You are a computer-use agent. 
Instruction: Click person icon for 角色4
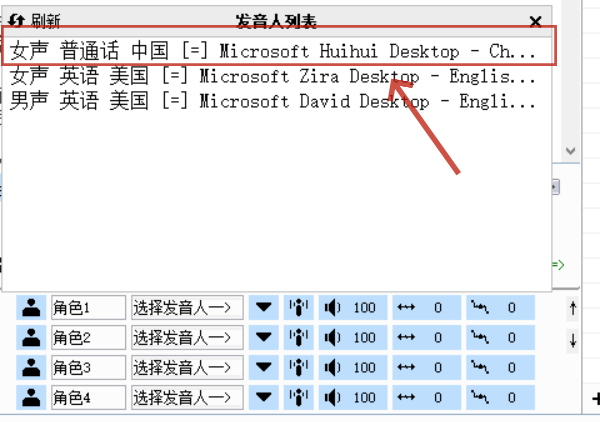coord(31,397)
